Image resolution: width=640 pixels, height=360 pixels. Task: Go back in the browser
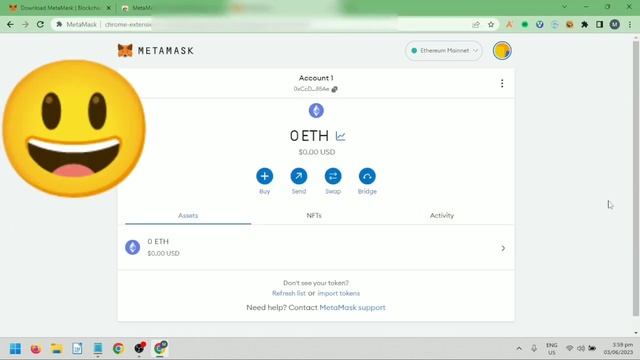click(10, 24)
